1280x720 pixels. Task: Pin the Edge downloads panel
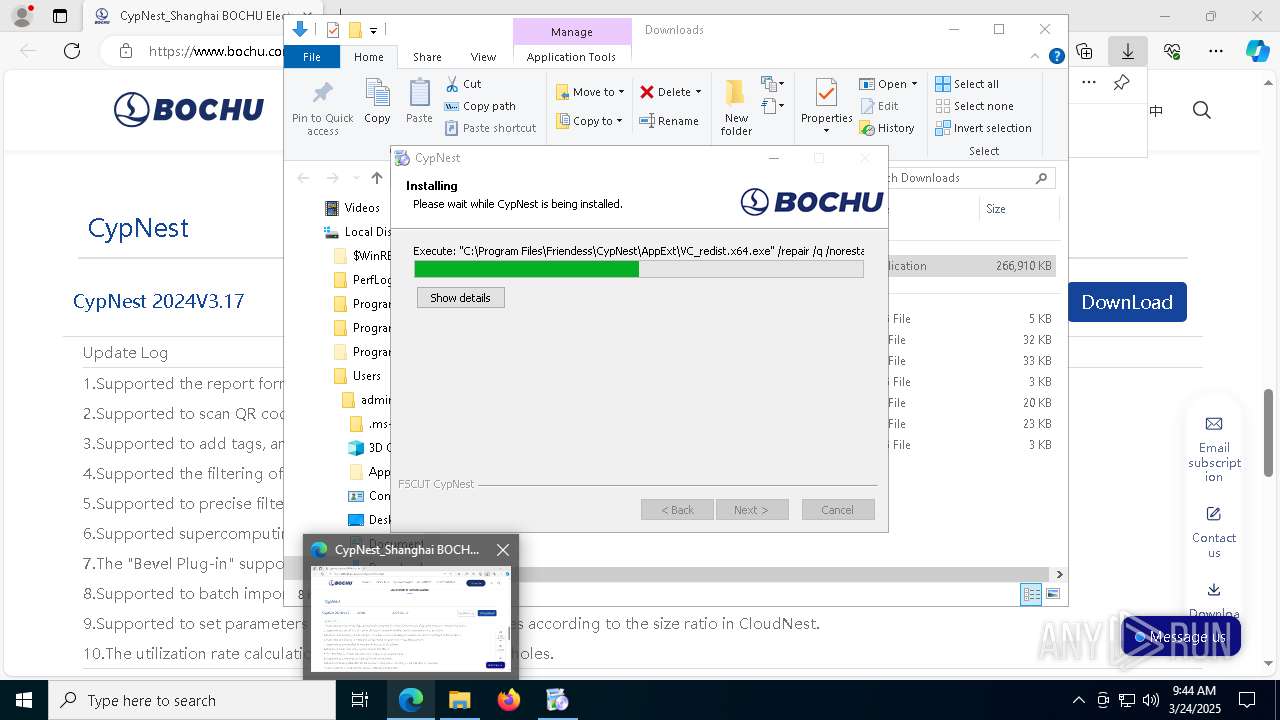point(1121,82)
